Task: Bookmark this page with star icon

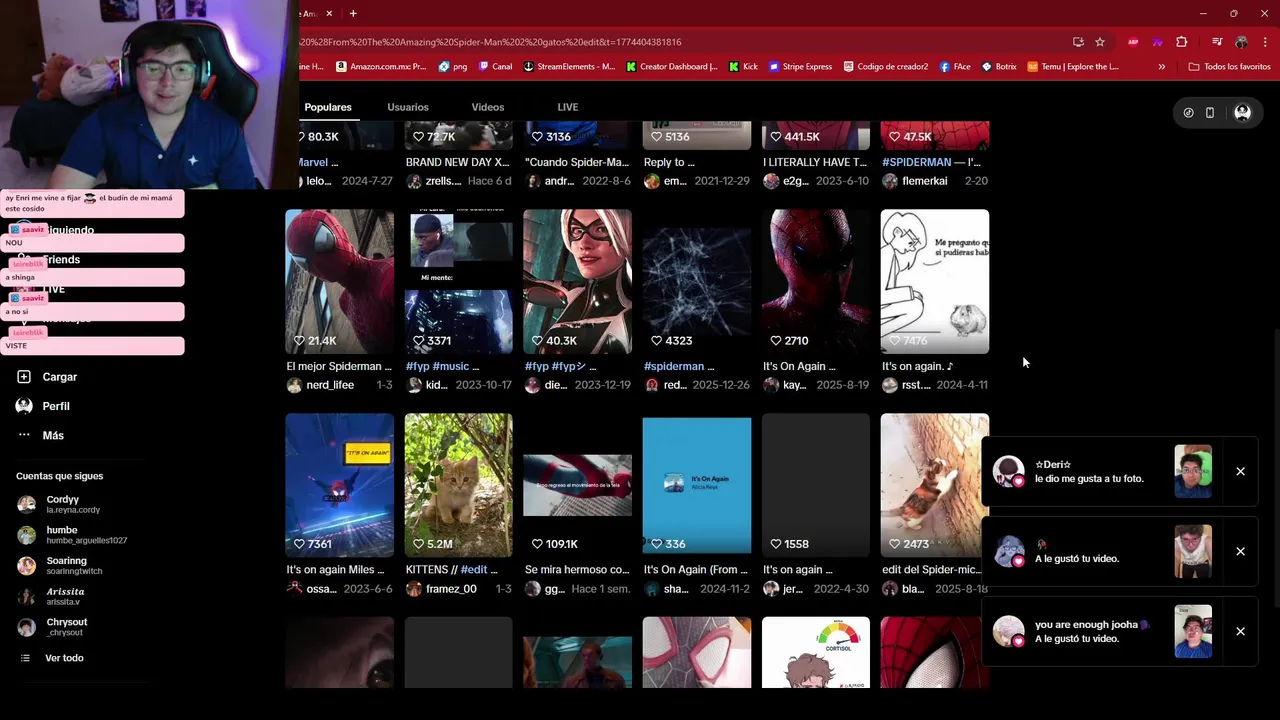Action: (1100, 42)
